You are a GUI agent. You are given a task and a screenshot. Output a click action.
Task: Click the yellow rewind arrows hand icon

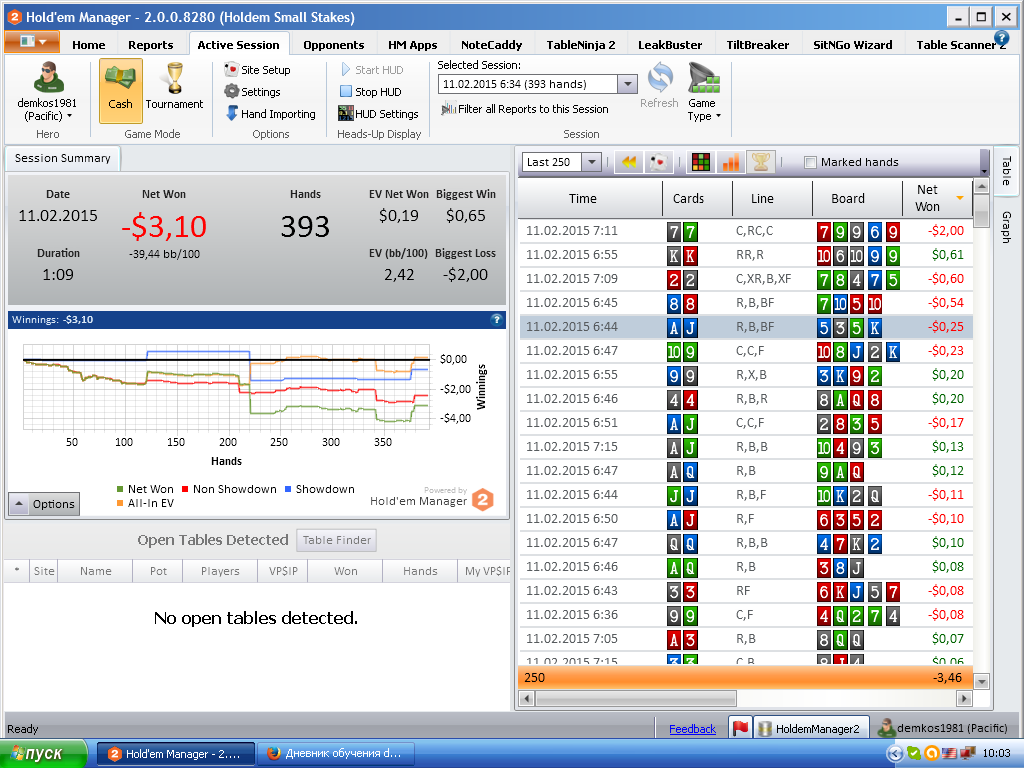629,162
